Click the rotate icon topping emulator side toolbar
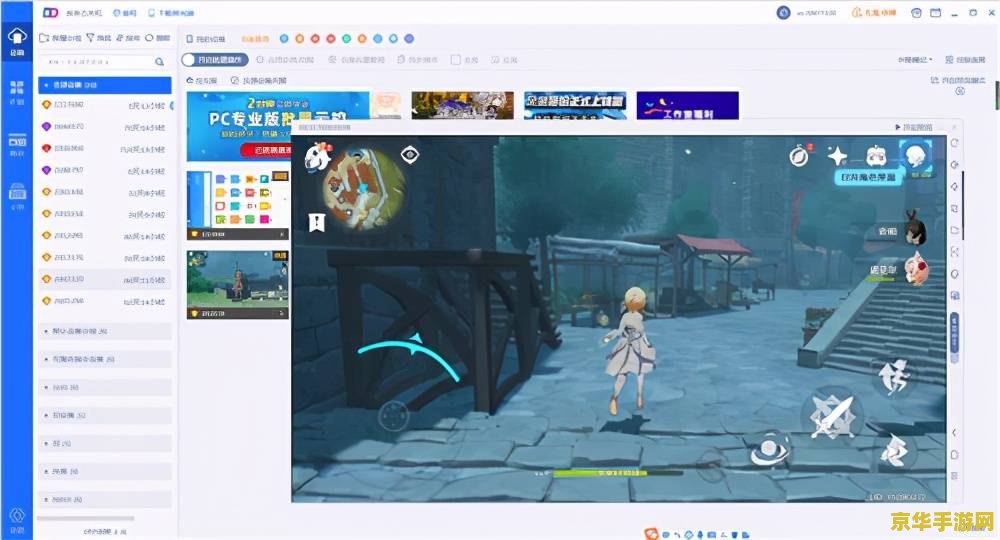Screen dimensions: 1000x540 955,143
